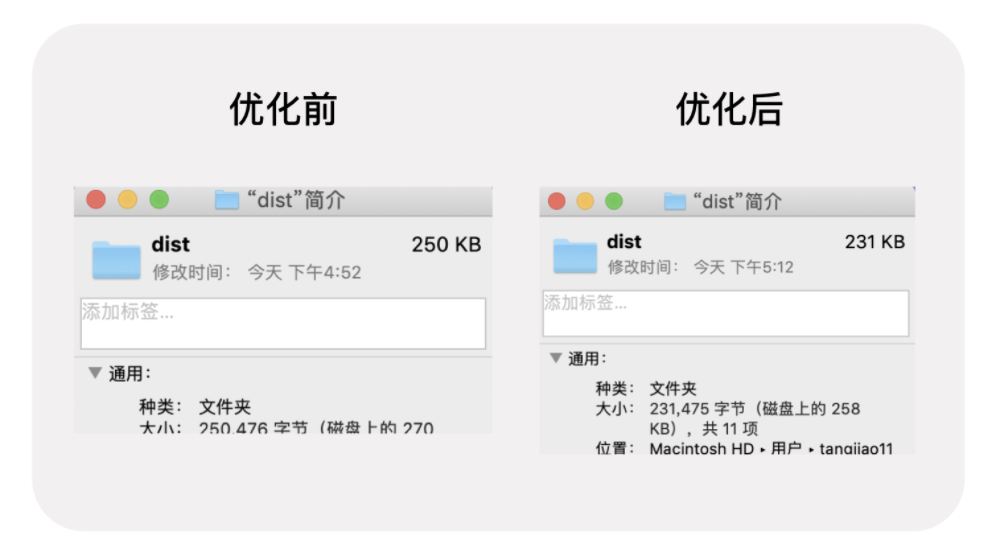Zoom the right dist info window with green button
This screenshot has width=988, height=536.
pos(614,201)
